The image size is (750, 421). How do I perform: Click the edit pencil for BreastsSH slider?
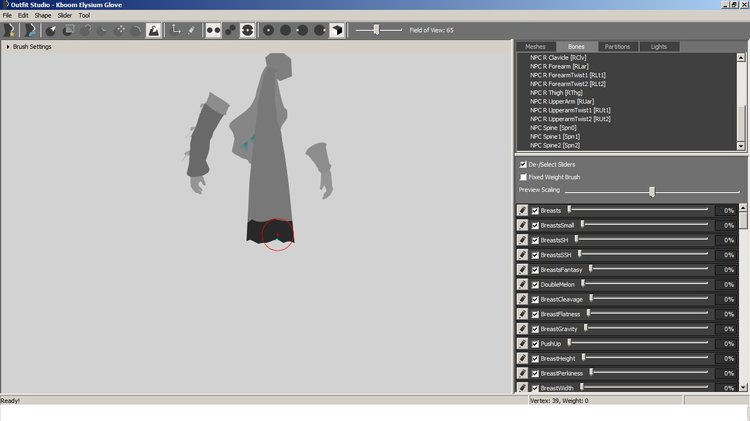(x=522, y=240)
